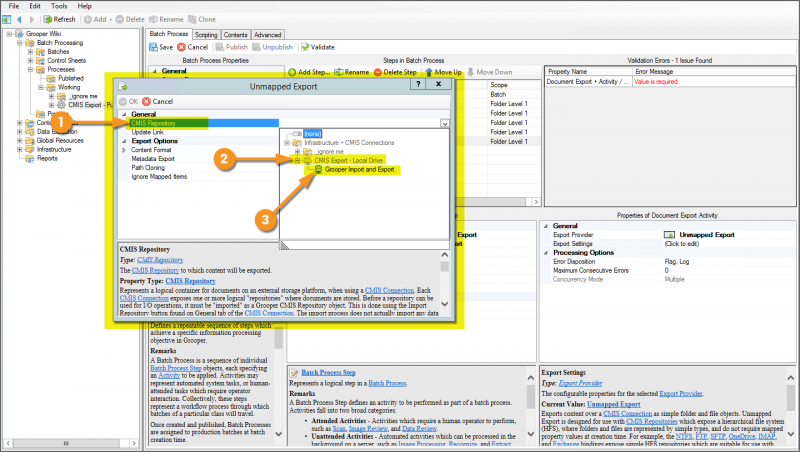
Task: Click the Value is required error message
Action: [x=656, y=82]
